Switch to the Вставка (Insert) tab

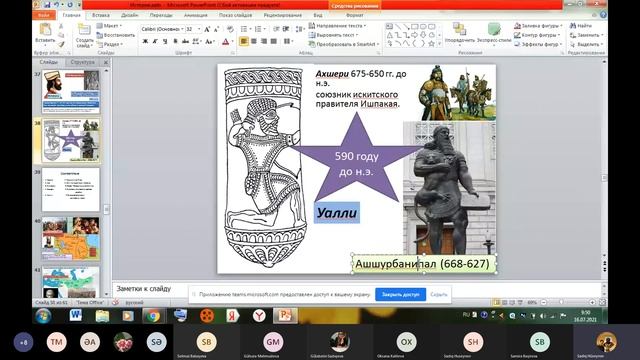100,15
